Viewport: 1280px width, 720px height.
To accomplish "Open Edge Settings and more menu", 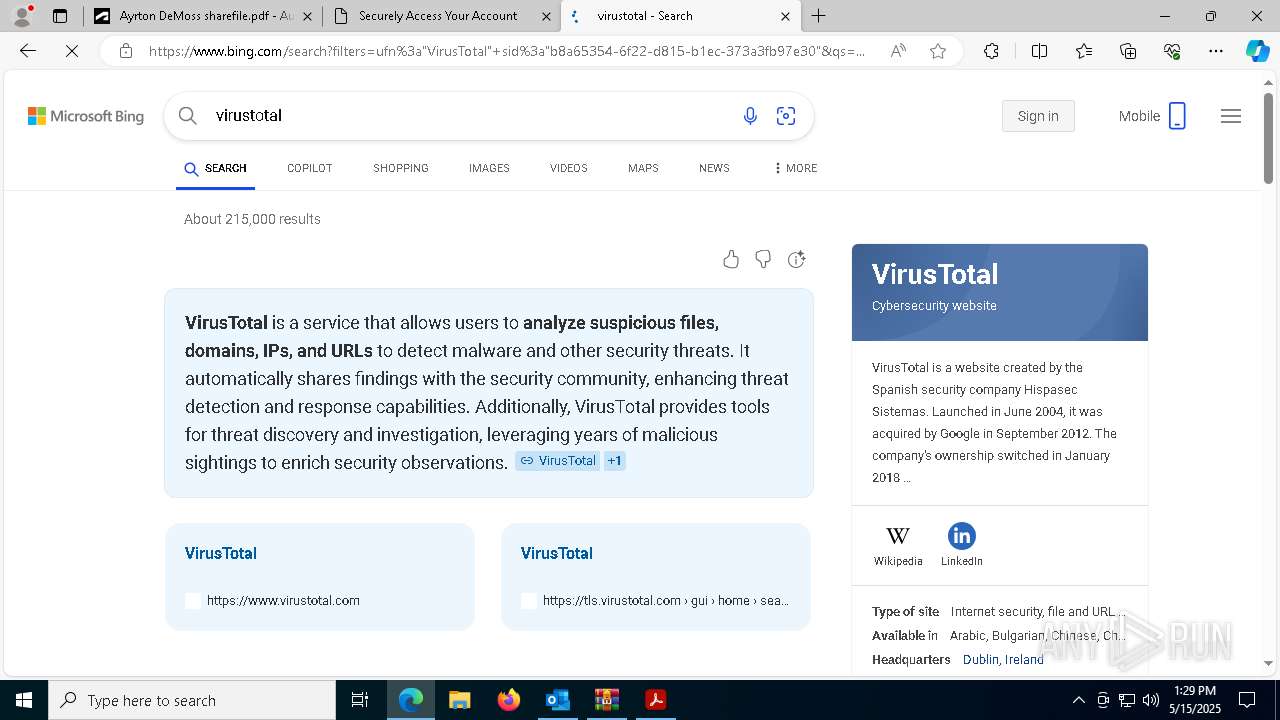I will click(x=1216, y=51).
